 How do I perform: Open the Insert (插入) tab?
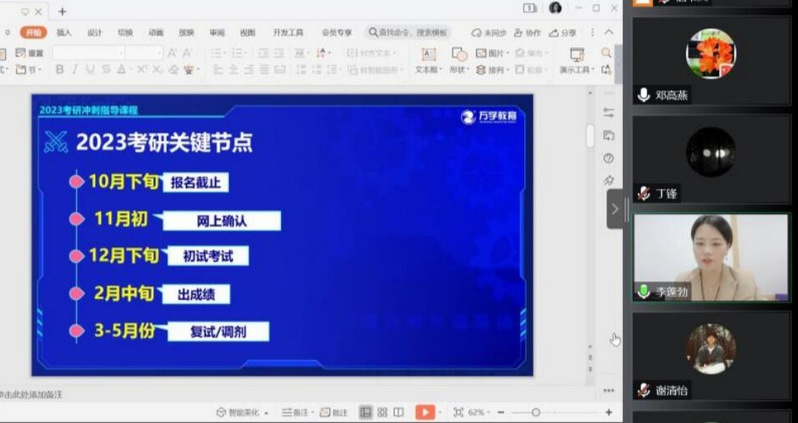point(64,32)
